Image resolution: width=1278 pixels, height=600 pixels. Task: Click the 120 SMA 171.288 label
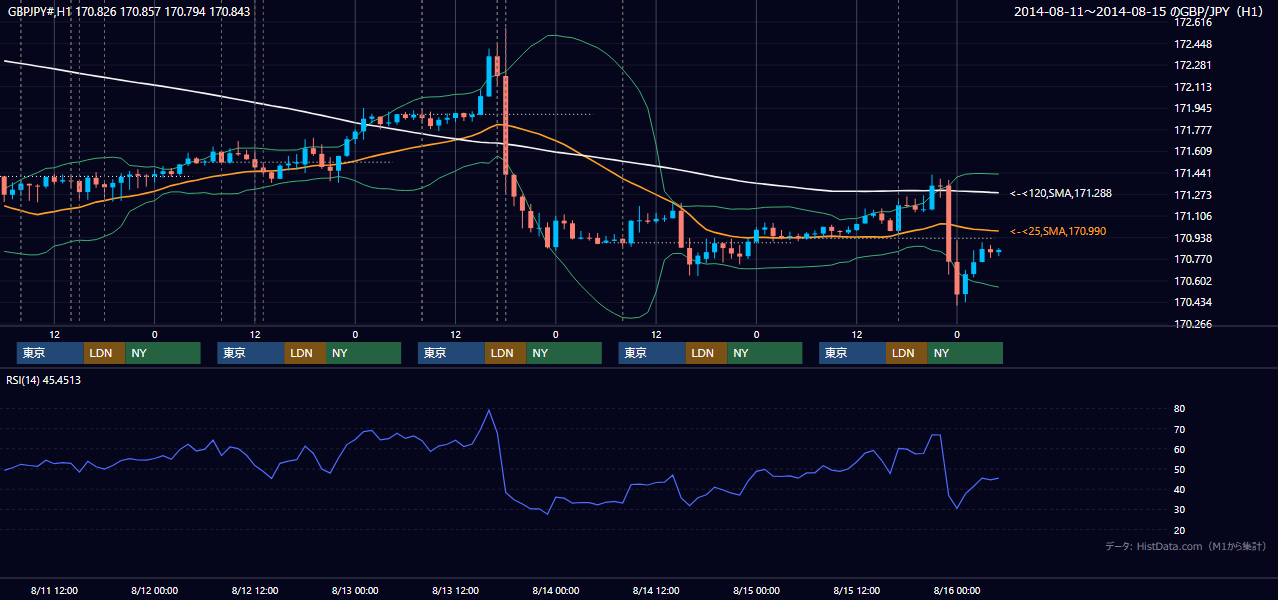(x=1061, y=193)
